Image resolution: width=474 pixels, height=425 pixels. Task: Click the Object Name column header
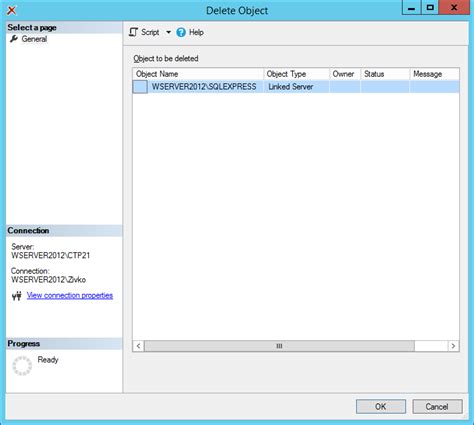click(x=198, y=74)
